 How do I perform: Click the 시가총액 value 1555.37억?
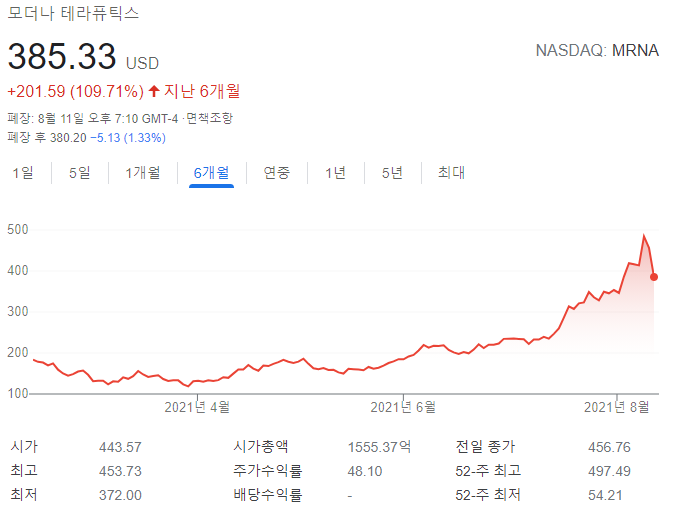click(380, 447)
